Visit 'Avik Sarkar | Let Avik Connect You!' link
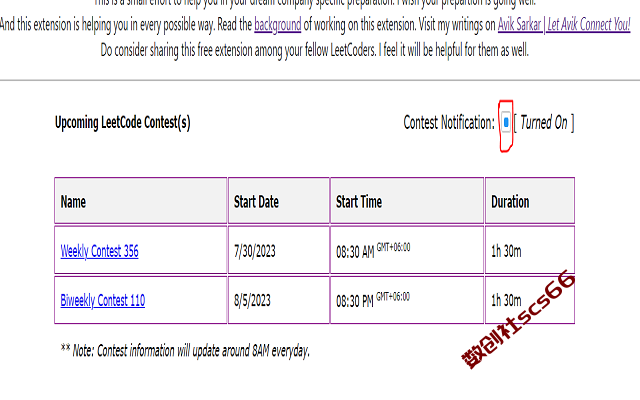 [x=564, y=25]
